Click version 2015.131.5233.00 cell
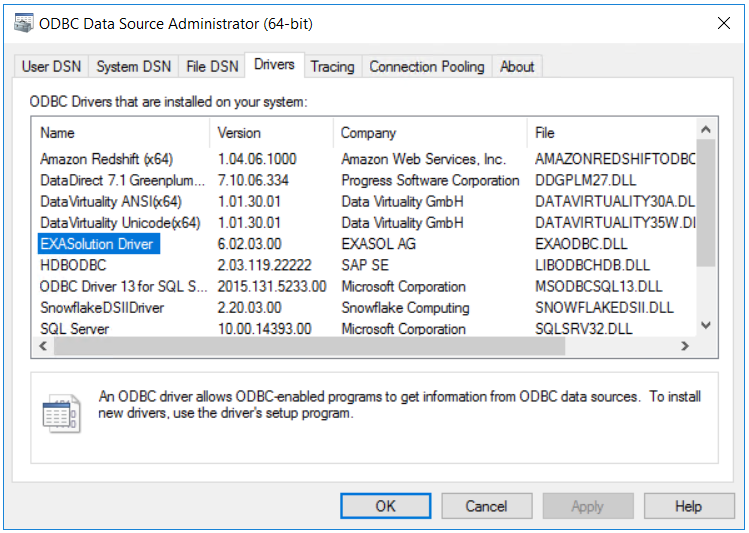 272,287
